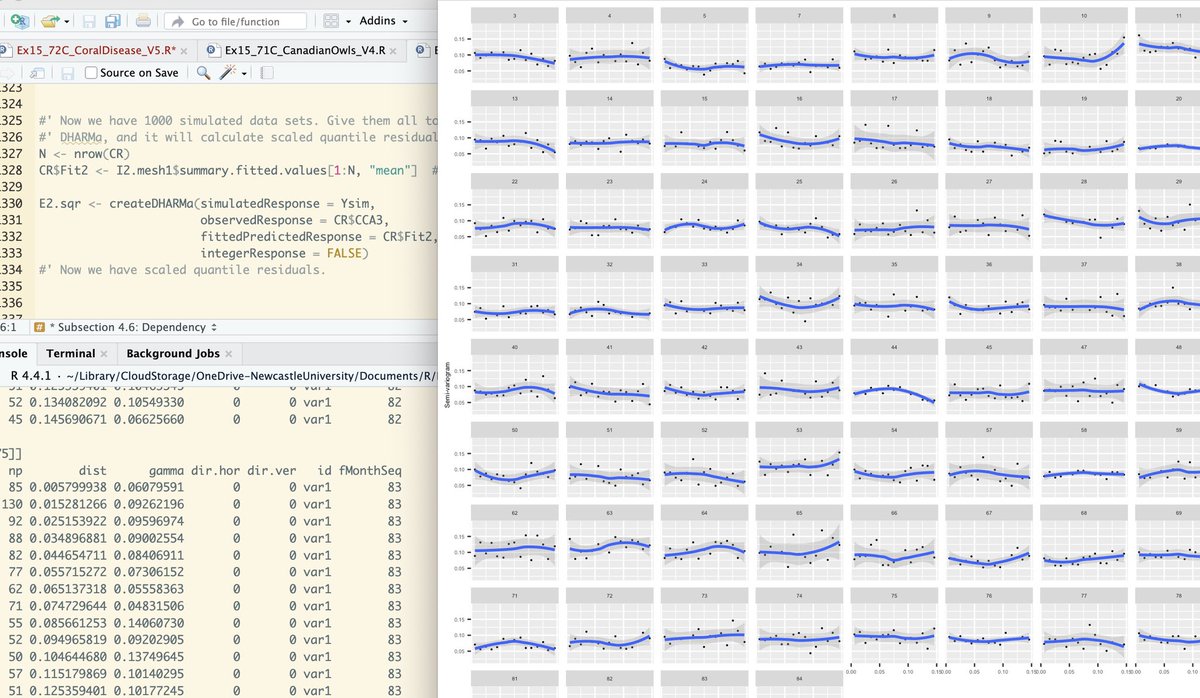Print the current file
This screenshot has width=1200, height=698.
coord(144,20)
